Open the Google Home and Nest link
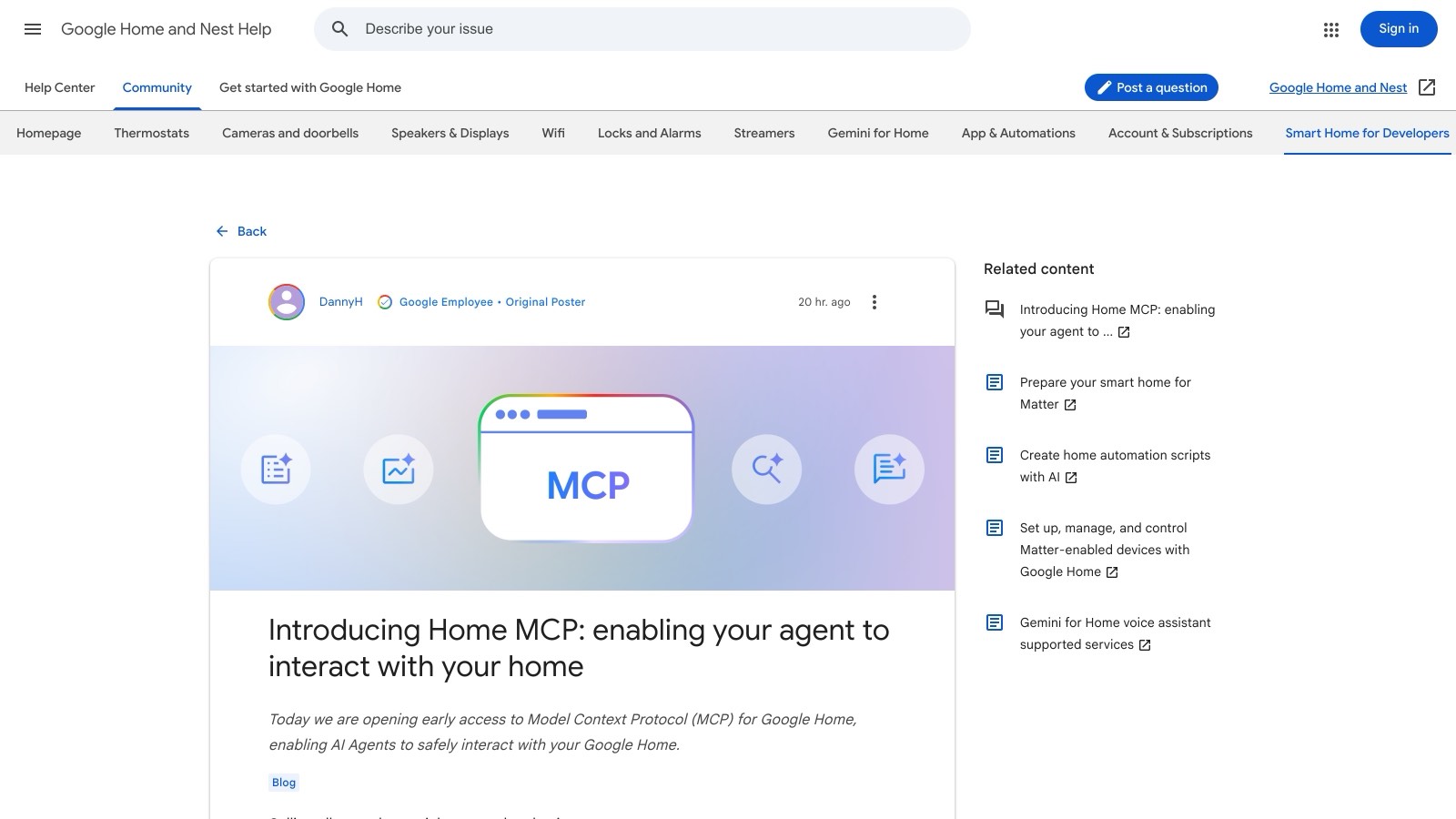The image size is (1456, 819). point(1338,87)
